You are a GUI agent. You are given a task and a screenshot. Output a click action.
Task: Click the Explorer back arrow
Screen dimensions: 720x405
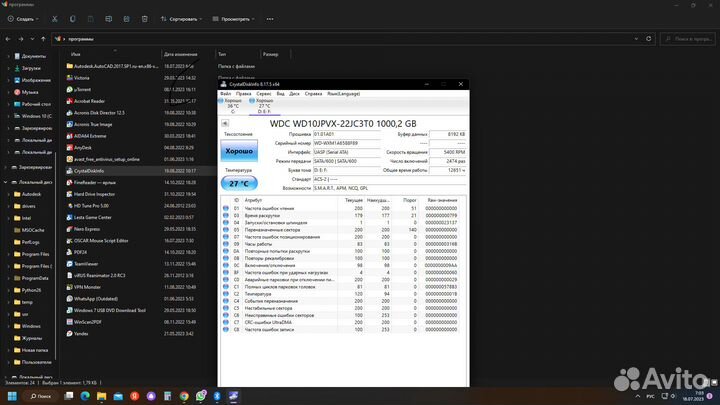8,39
